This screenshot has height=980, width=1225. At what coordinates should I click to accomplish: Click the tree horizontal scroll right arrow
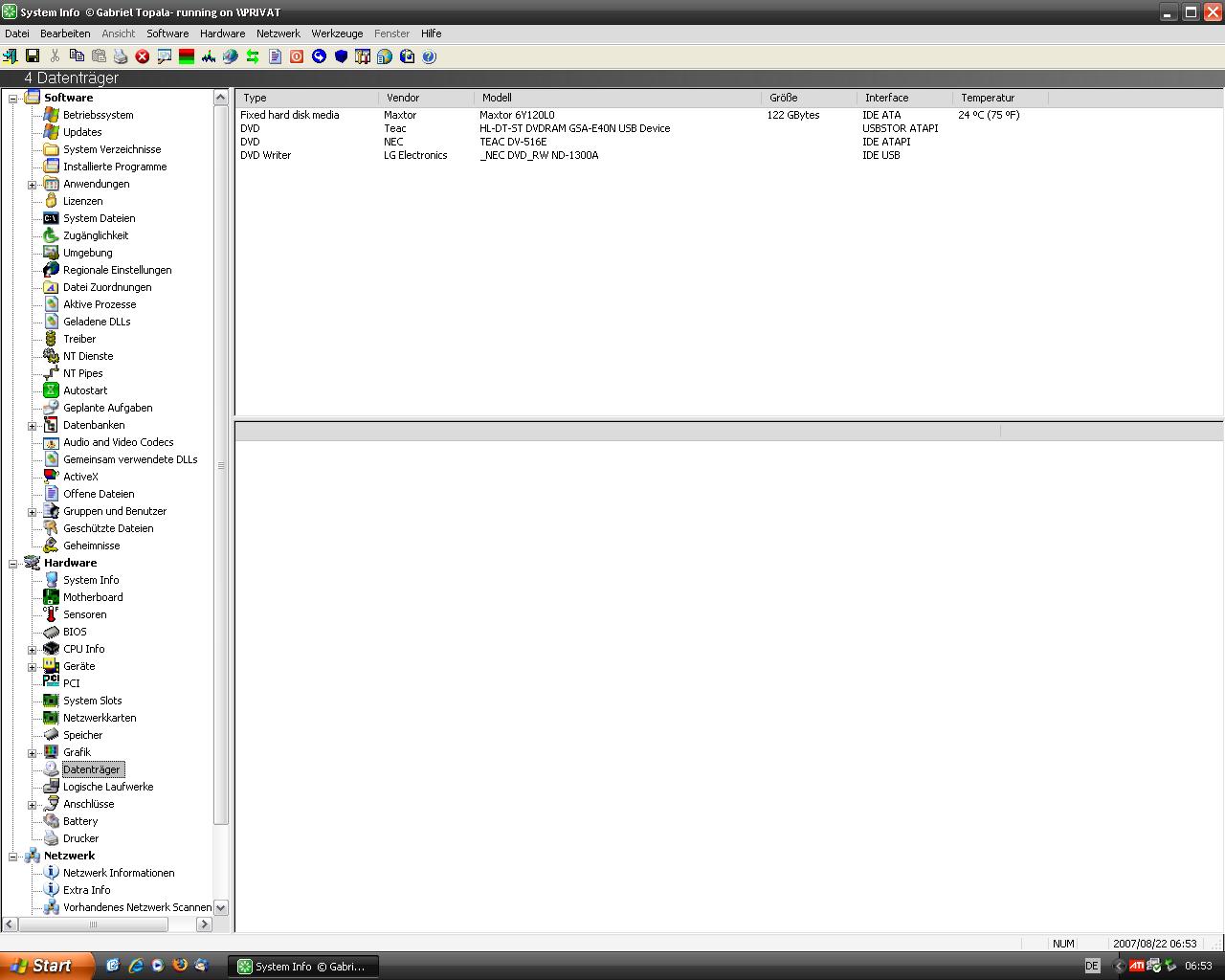[204, 924]
